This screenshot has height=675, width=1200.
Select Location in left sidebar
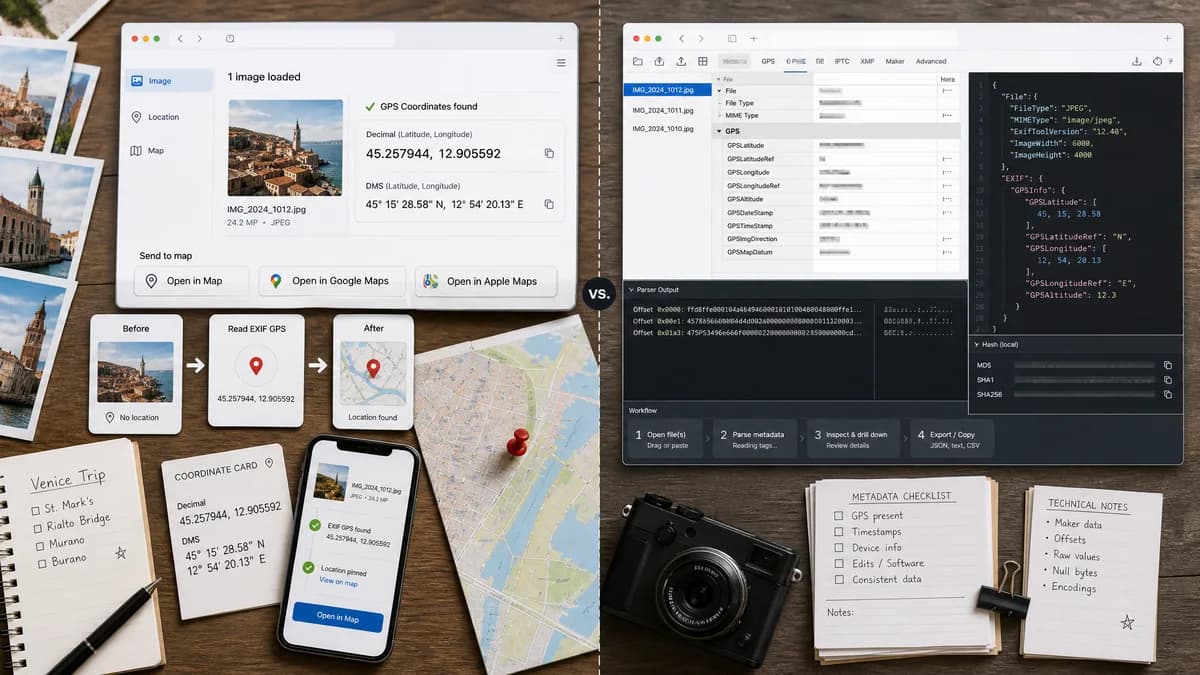[x=155, y=117]
